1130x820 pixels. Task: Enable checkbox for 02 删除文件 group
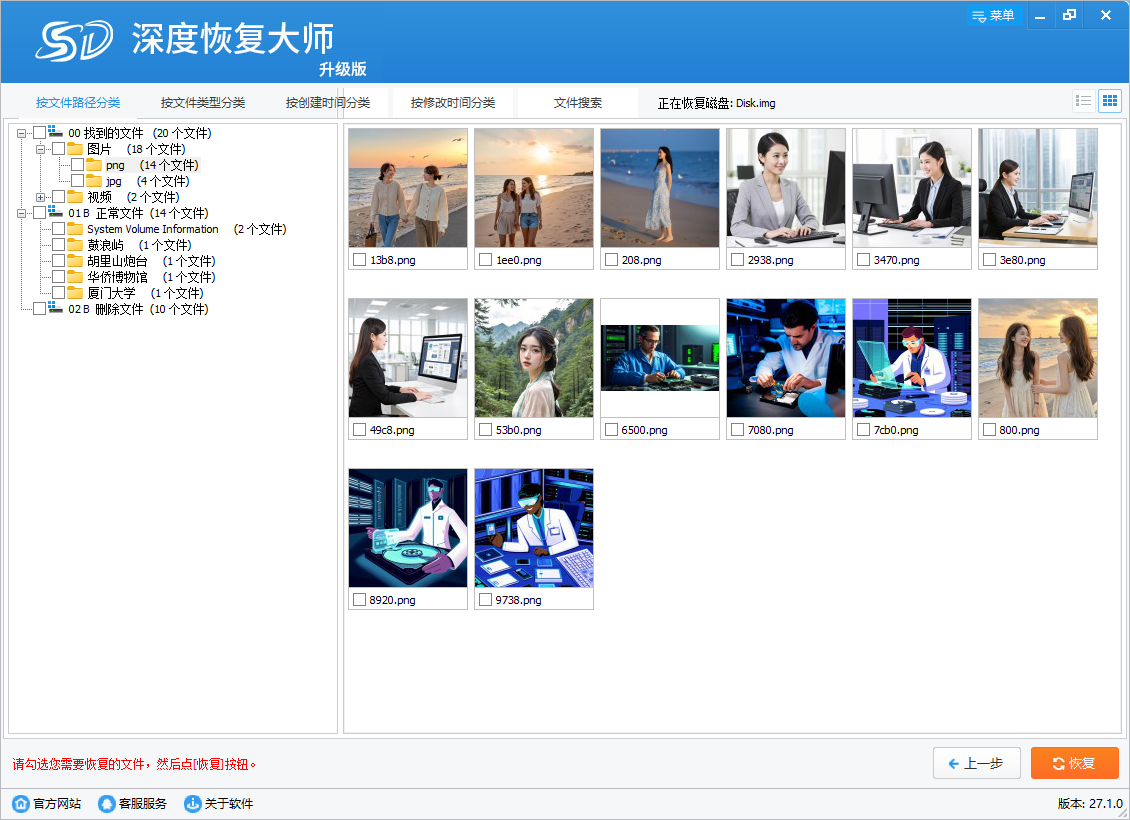pos(39,309)
